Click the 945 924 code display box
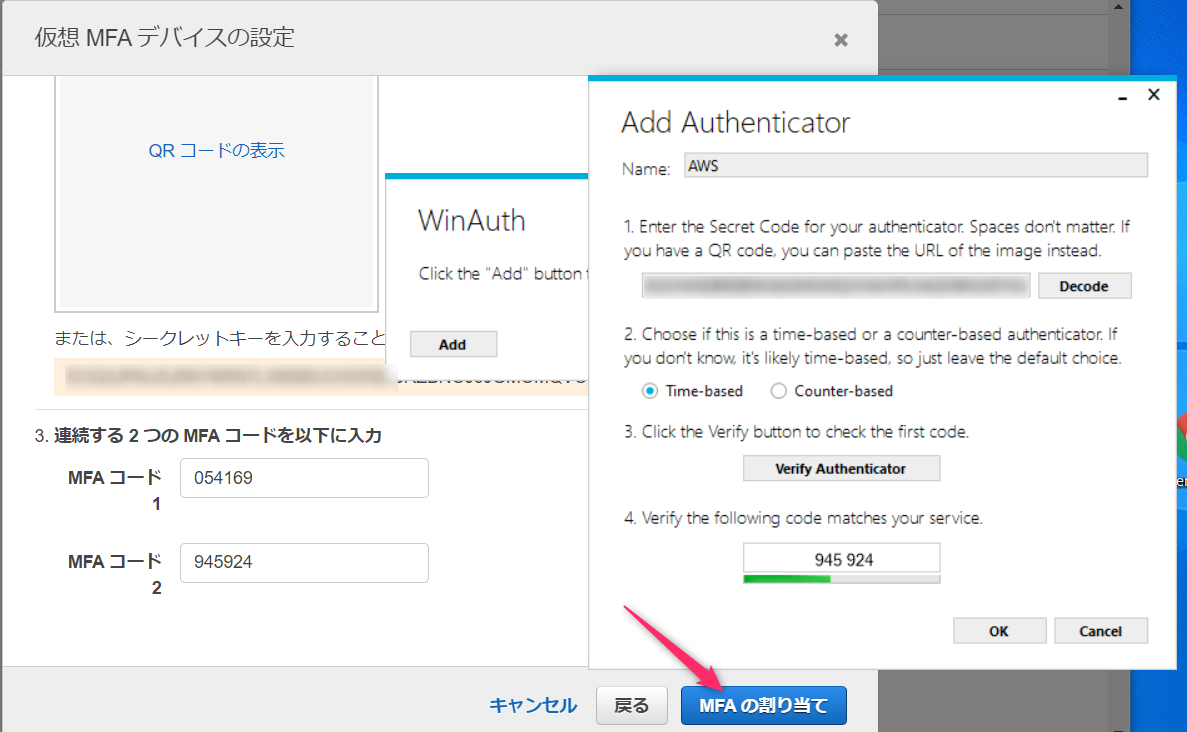 tap(841, 559)
